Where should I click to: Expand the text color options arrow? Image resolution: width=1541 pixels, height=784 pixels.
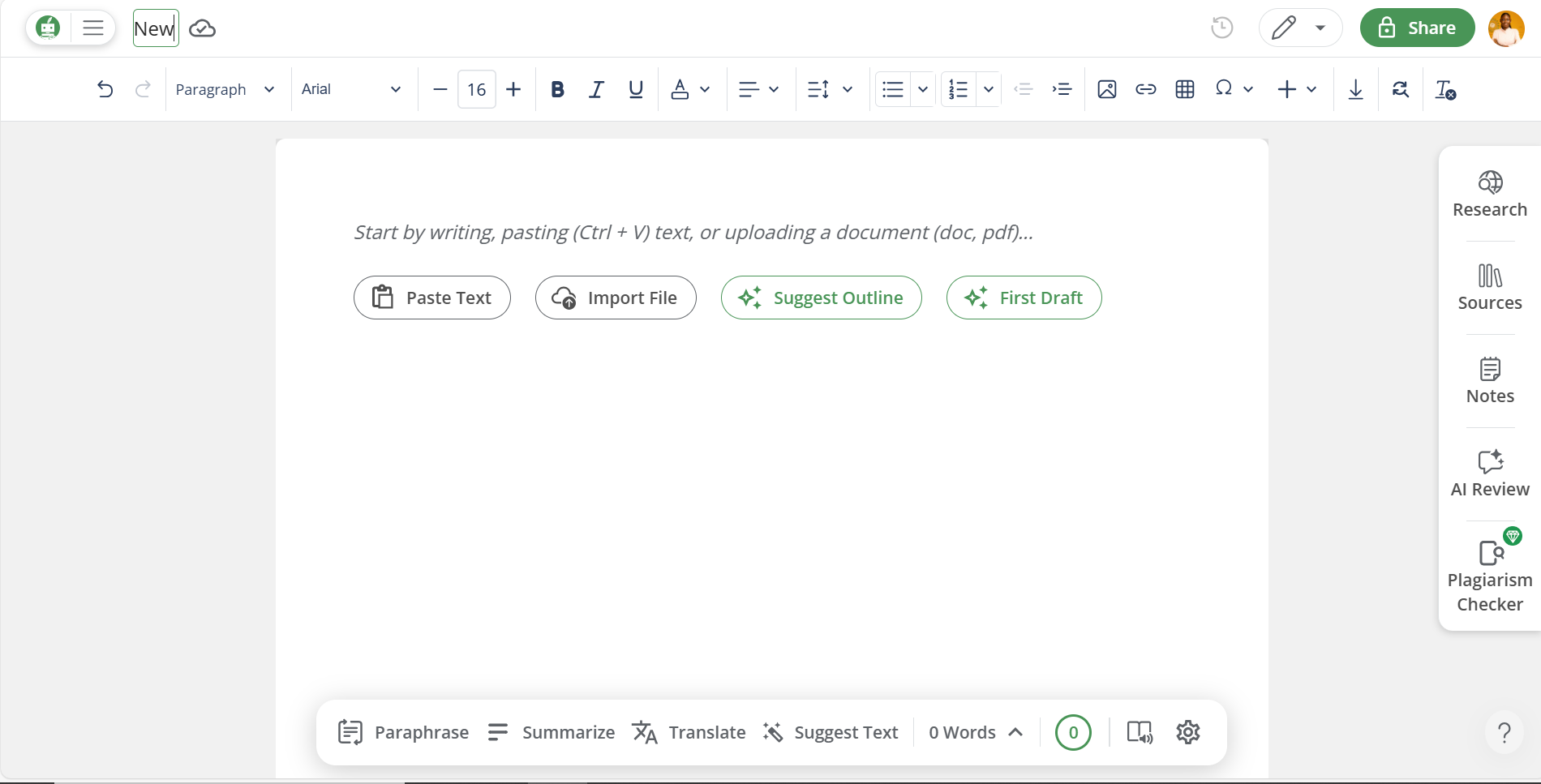705,89
